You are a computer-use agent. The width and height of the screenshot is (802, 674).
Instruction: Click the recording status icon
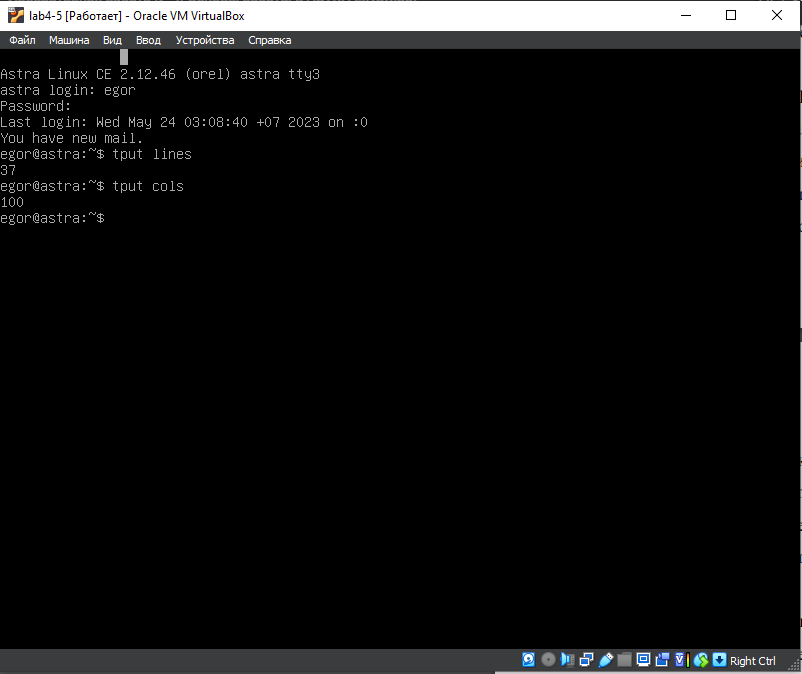[x=662, y=660]
